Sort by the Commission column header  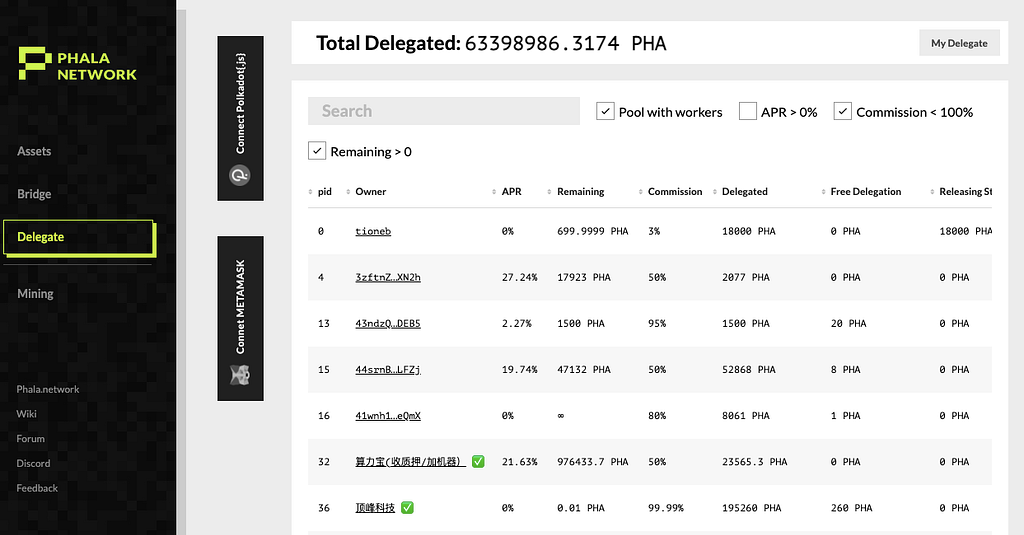pyautogui.click(x=675, y=191)
